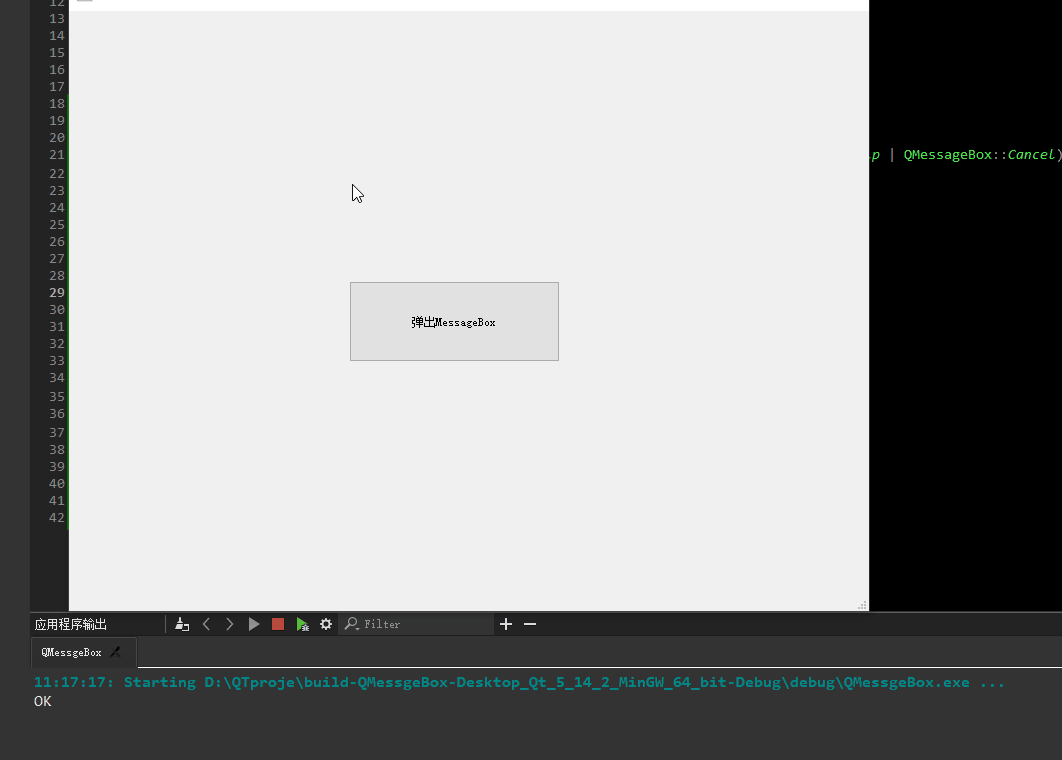Clear the application output with broom icon
1062x760 pixels.
tap(182, 624)
